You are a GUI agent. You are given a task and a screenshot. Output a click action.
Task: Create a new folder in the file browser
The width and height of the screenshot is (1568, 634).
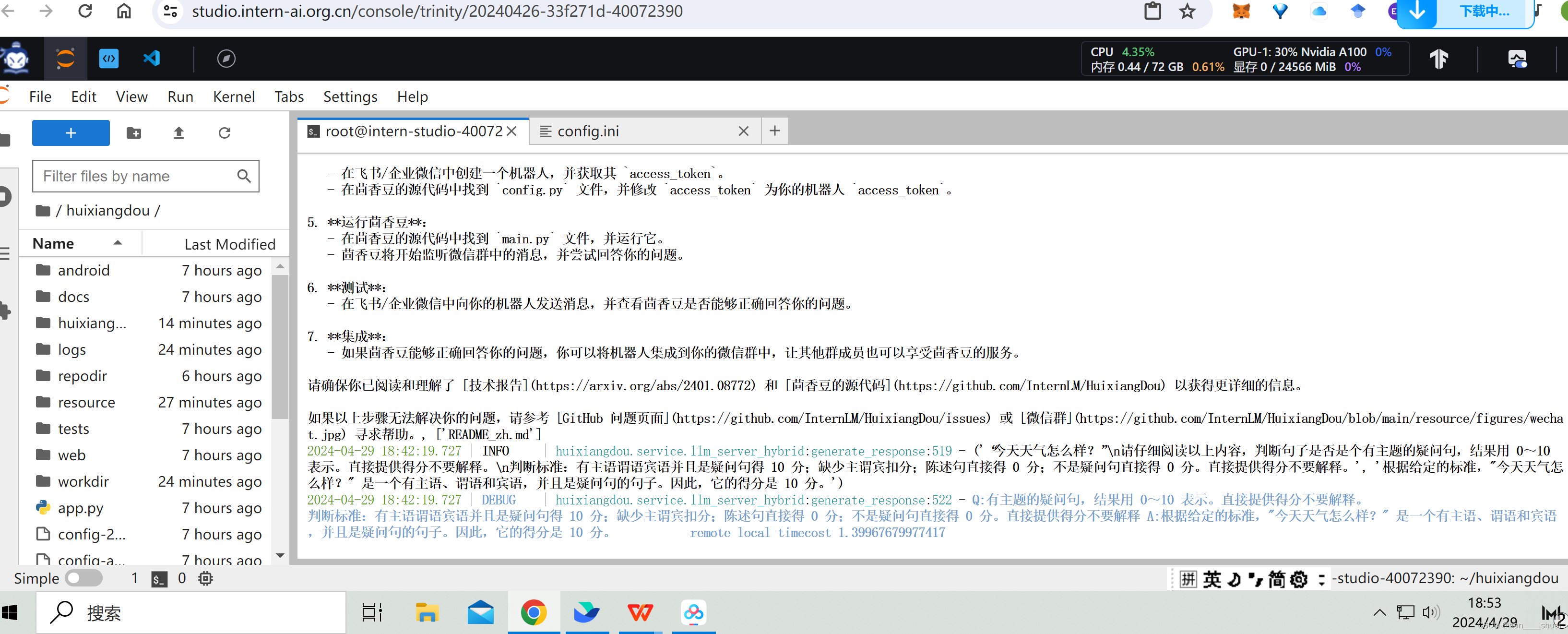(134, 133)
